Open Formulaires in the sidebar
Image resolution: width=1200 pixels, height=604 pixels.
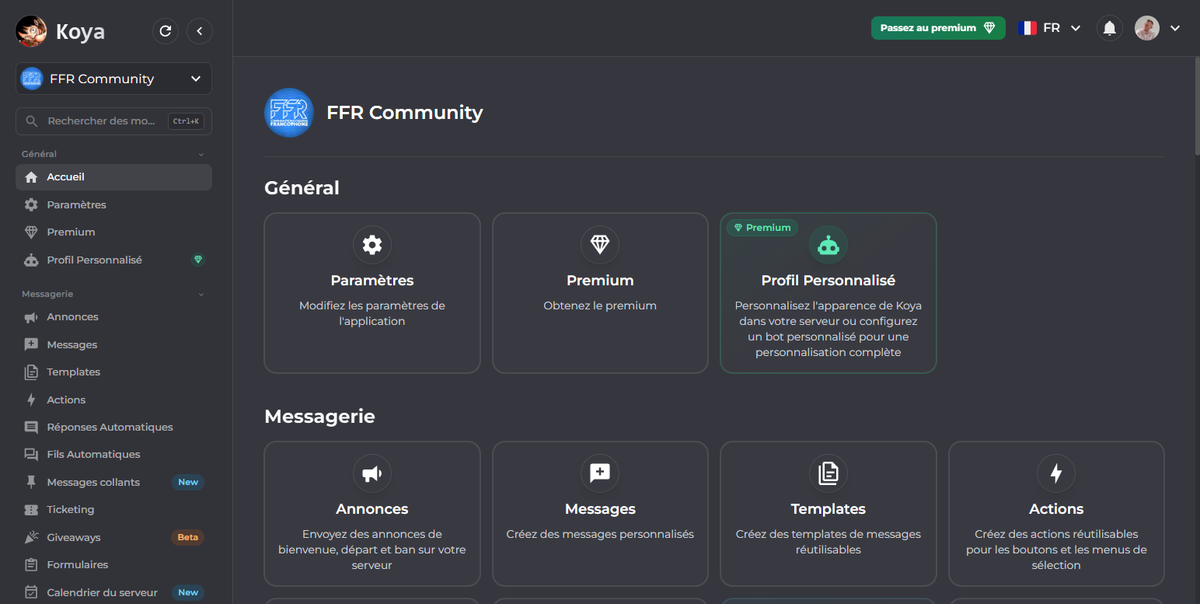(x=114, y=565)
